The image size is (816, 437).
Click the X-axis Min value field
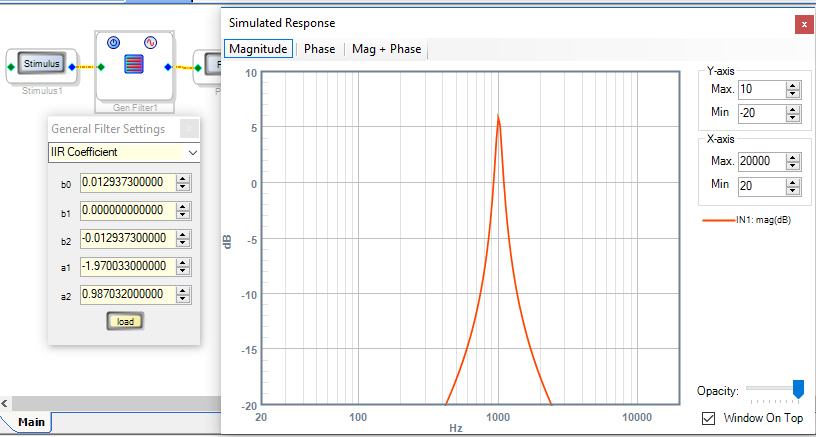click(x=762, y=186)
